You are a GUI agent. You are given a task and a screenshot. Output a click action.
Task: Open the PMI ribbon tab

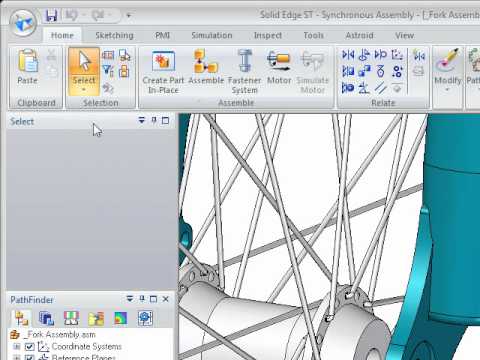[x=162, y=35]
